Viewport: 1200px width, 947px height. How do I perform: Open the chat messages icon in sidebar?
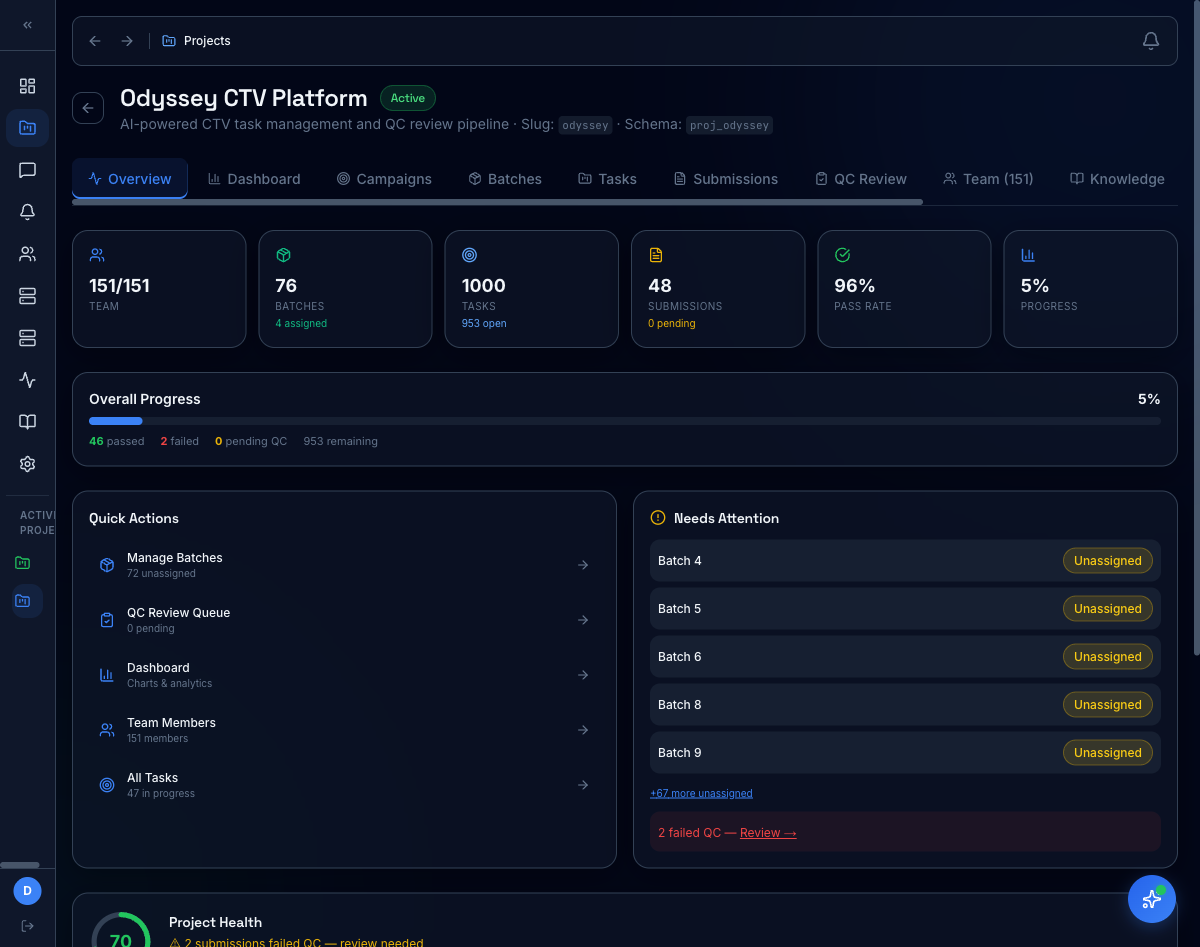(x=27, y=170)
